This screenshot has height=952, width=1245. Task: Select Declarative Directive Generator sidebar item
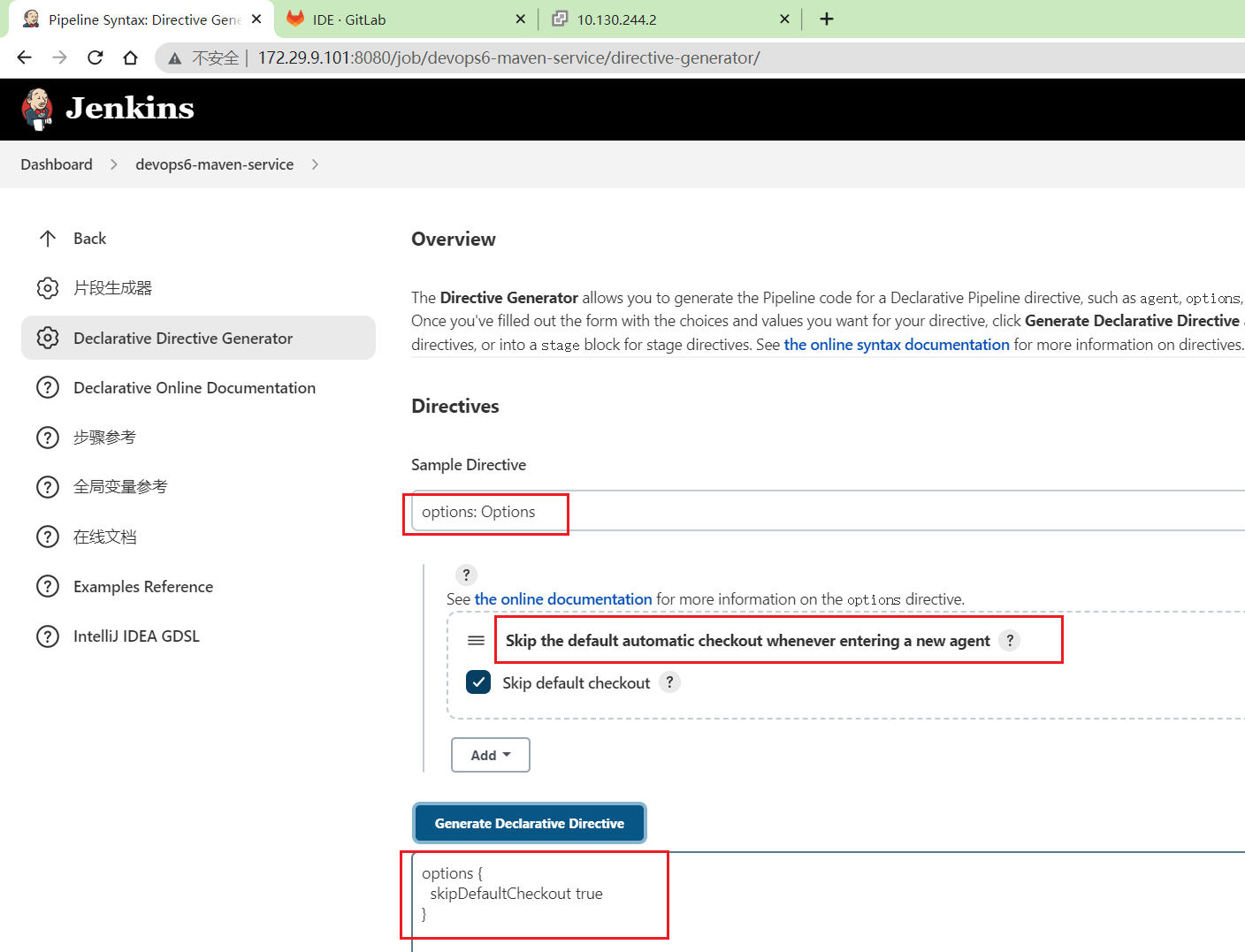tap(198, 338)
